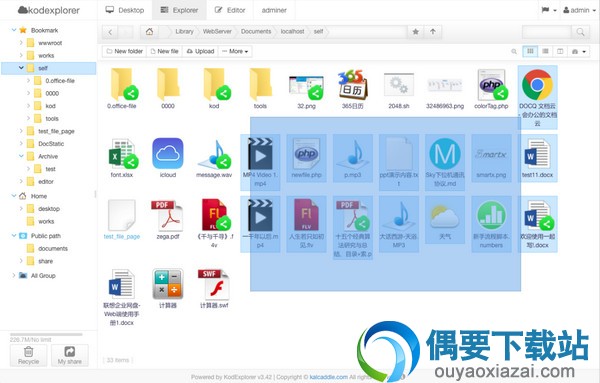Select the font.xlsx Excel icon
600x383 pixels.
coord(122,154)
